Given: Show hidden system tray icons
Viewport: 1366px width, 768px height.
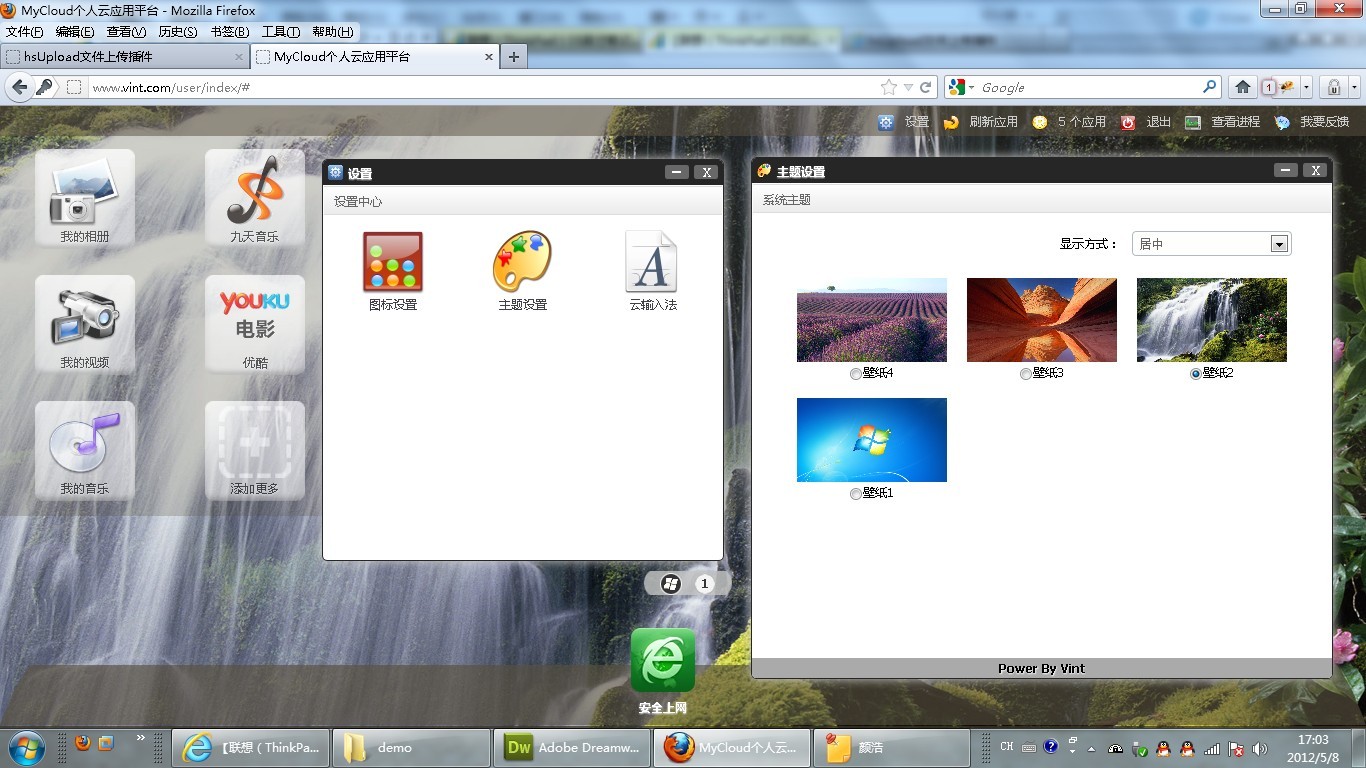Looking at the screenshot, I should [x=1090, y=748].
